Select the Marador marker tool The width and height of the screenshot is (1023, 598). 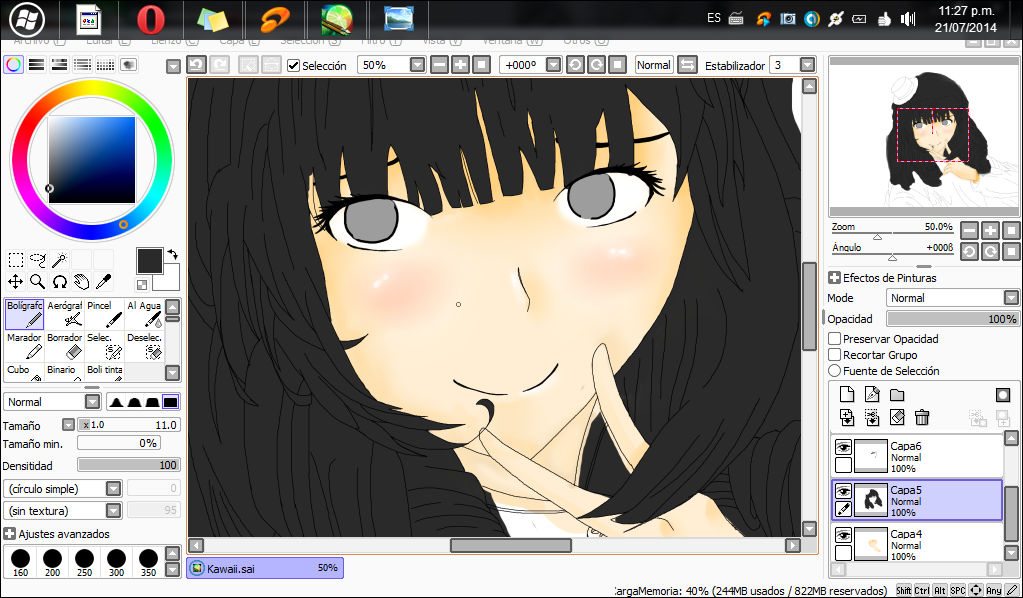coord(25,346)
